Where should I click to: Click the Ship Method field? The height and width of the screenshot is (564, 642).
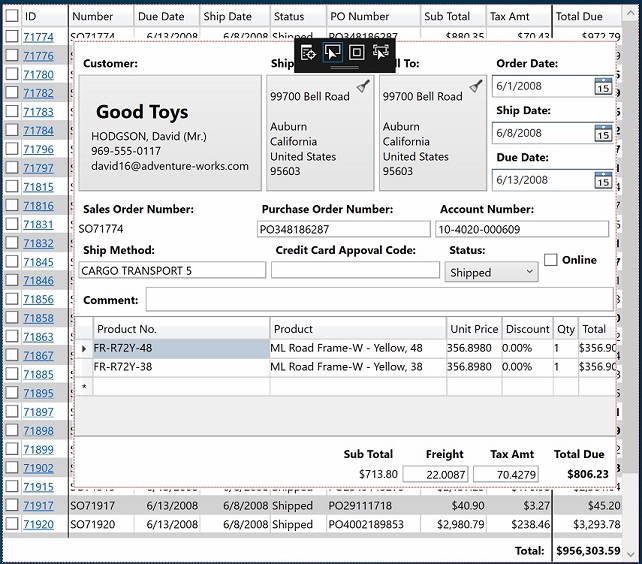click(x=172, y=270)
